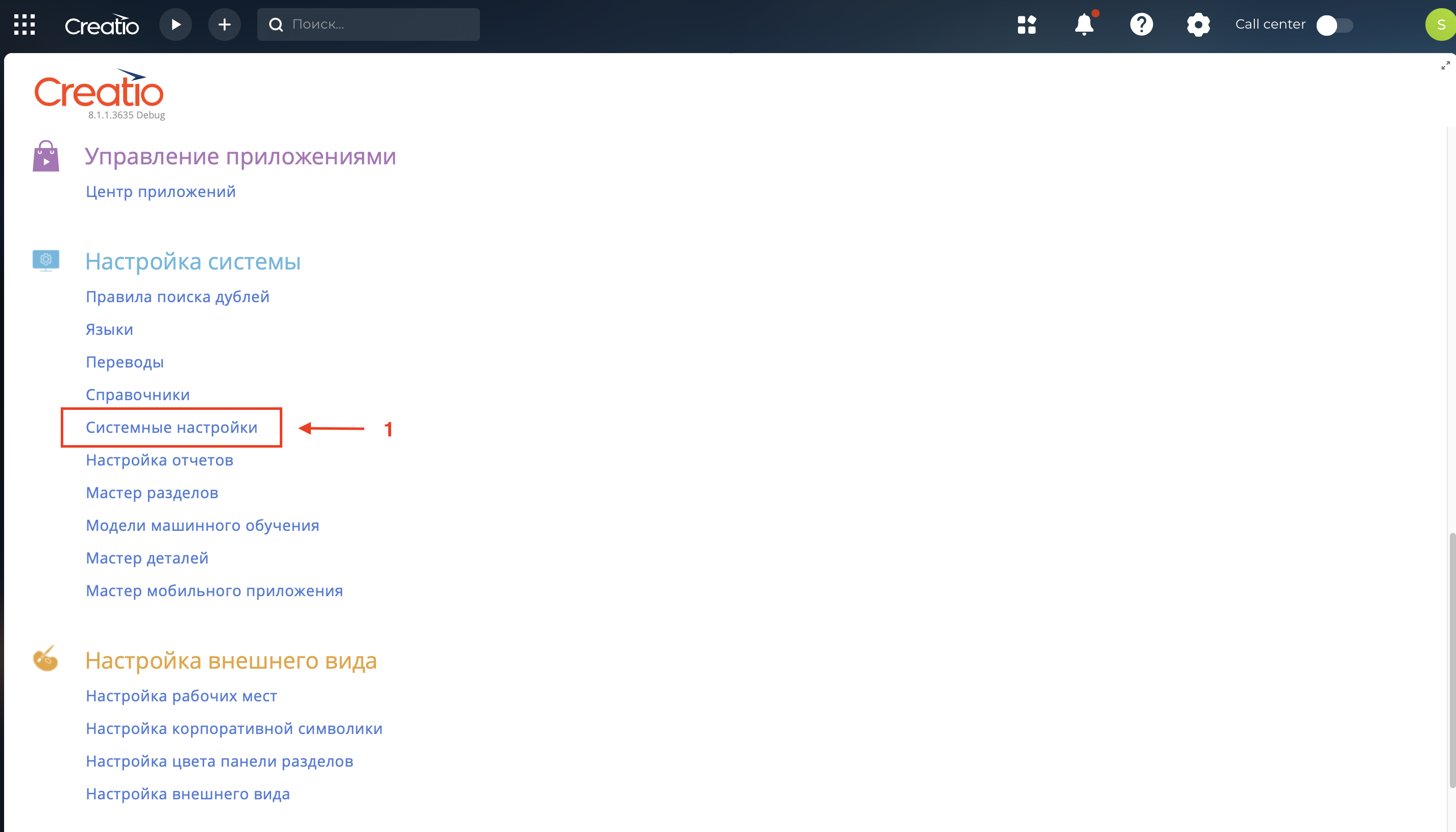Open the notifications bell
Screen dimensions: 1456x832
tap(1084, 25)
